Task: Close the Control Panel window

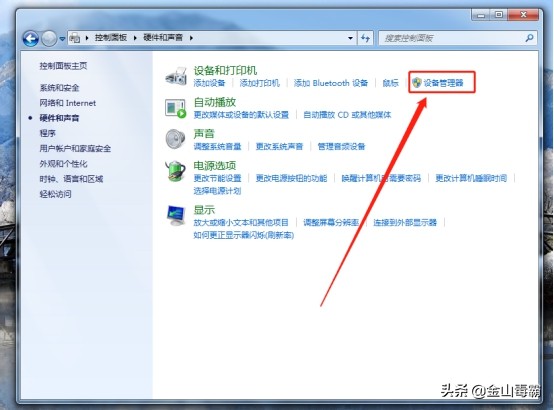Action: [x=524, y=15]
